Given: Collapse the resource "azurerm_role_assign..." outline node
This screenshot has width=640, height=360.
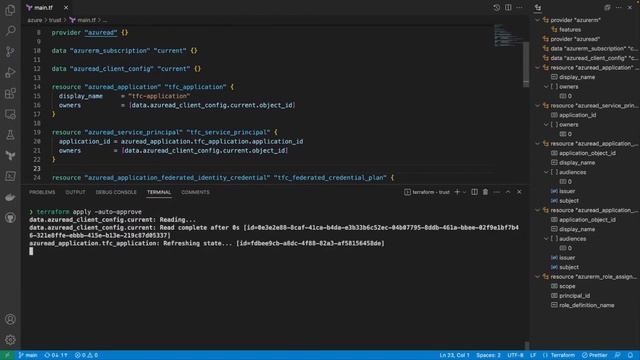Looking at the screenshot, I should [538, 277].
